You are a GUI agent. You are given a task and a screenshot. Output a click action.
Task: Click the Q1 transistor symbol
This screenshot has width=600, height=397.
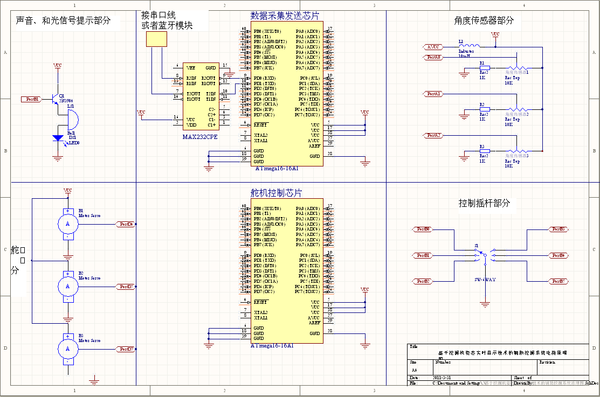[x=55, y=99]
